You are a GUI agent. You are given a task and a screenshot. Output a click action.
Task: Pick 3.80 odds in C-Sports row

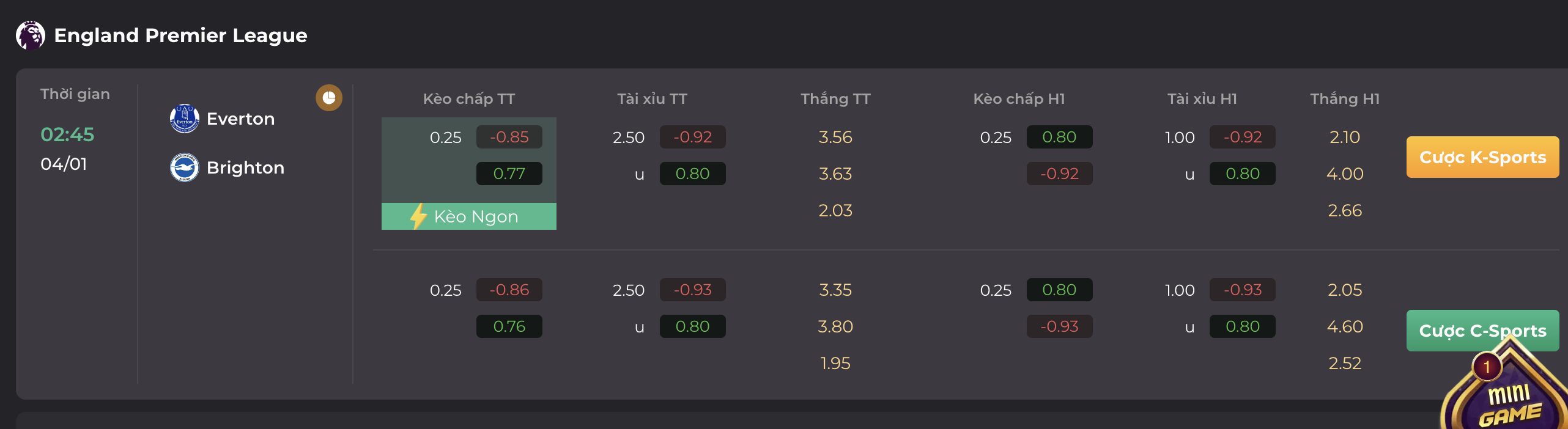835,326
